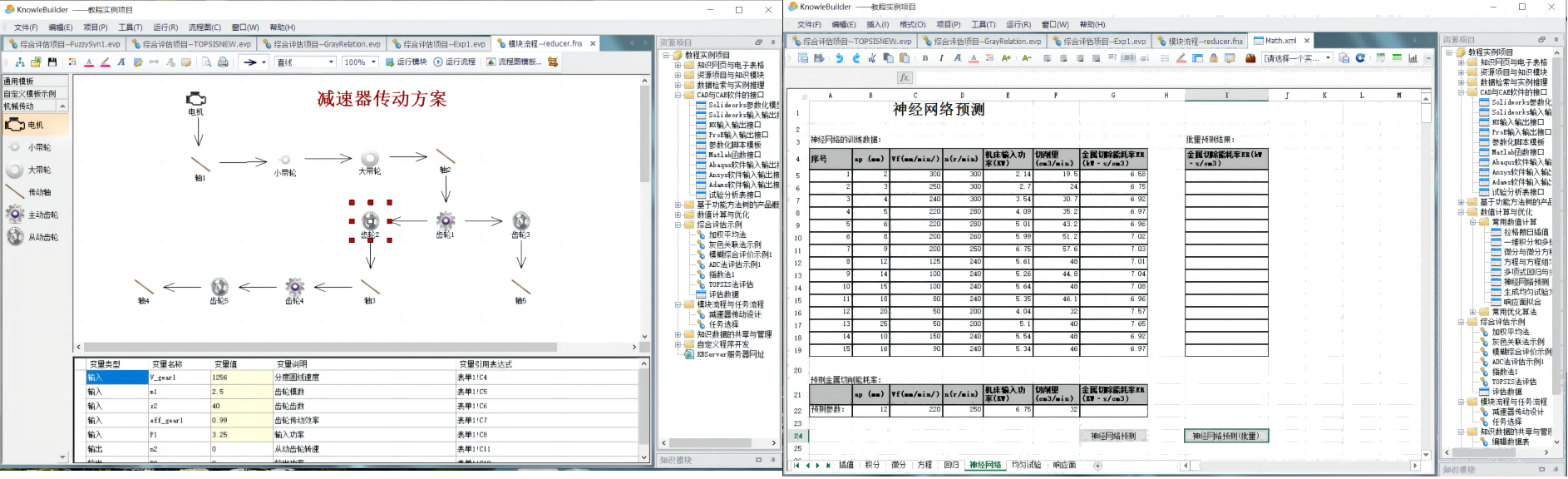This screenshot has height=479, width=1568.
Task: Click the chart icon in spreadsheet toolbar
Action: pos(1413,58)
